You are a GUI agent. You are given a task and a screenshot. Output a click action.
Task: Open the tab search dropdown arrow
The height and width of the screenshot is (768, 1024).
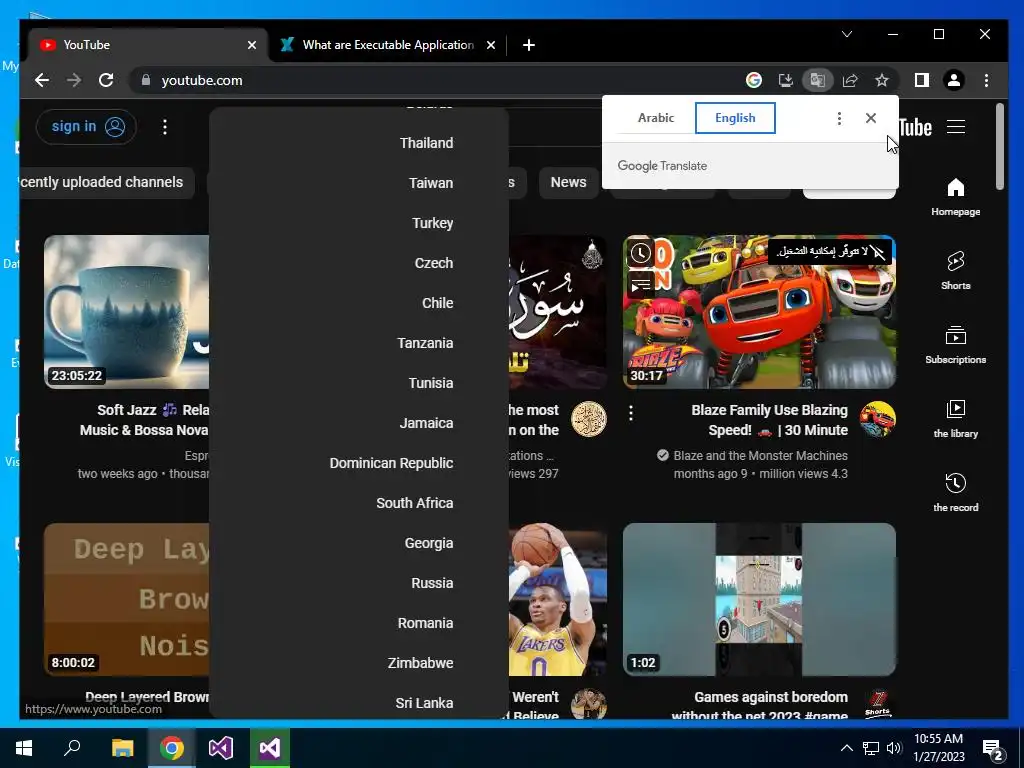click(x=847, y=34)
